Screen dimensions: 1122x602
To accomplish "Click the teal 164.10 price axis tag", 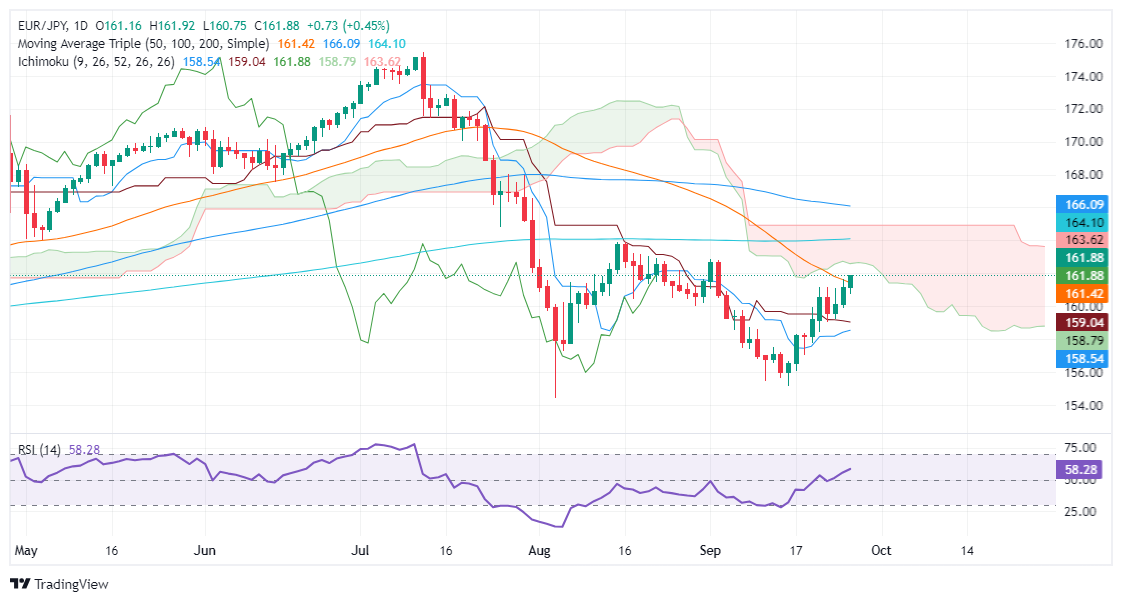I will (1084, 222).
